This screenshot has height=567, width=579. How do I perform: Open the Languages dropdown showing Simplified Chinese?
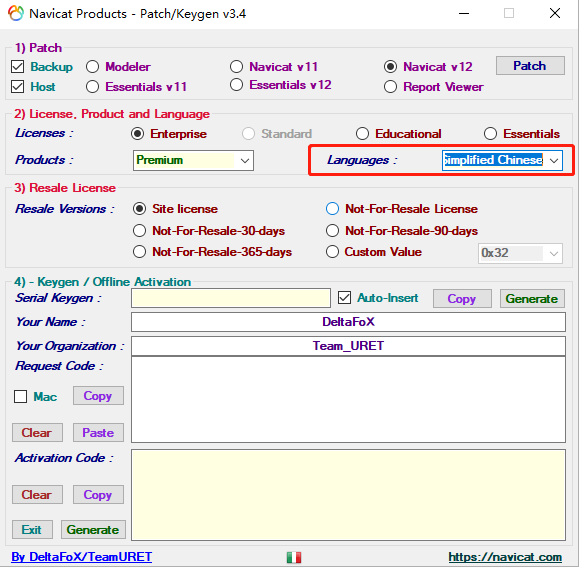(x=502, y=160)
